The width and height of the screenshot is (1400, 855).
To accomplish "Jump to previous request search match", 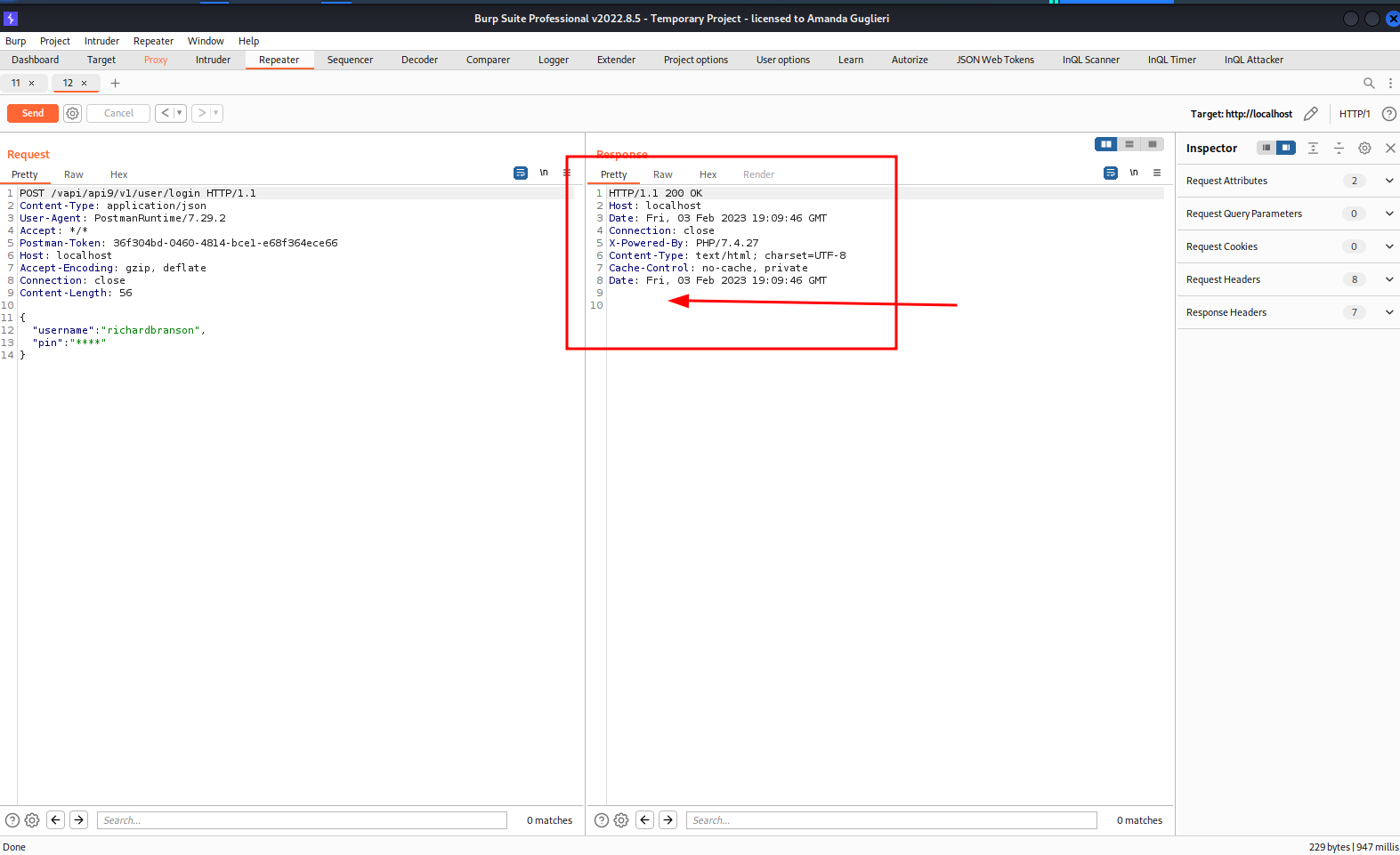I will tap(56, 820).
